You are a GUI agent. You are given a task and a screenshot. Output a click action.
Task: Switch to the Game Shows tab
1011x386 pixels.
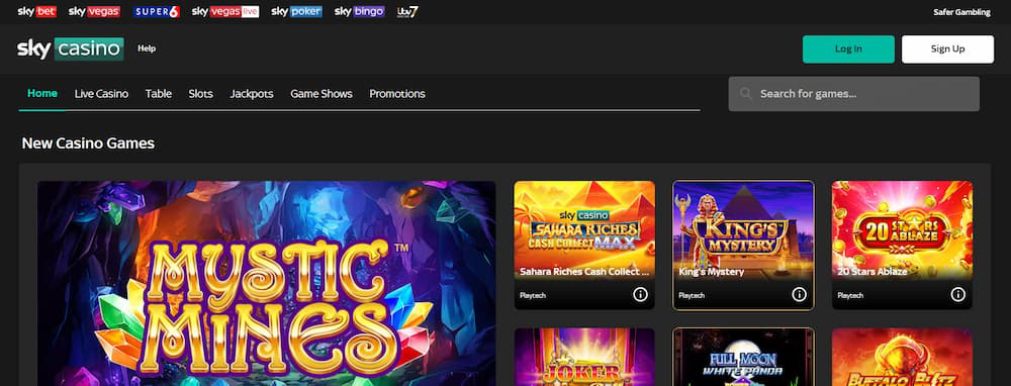pyautogui.click(x=321, y=93)
